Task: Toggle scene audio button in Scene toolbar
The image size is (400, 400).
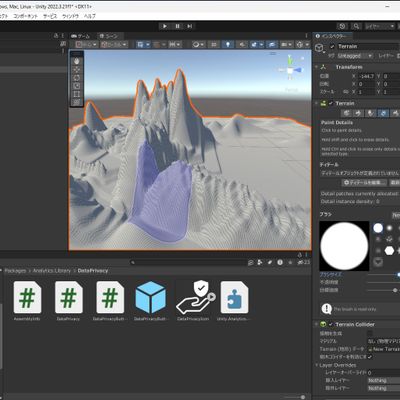Action: pos(242,44)
